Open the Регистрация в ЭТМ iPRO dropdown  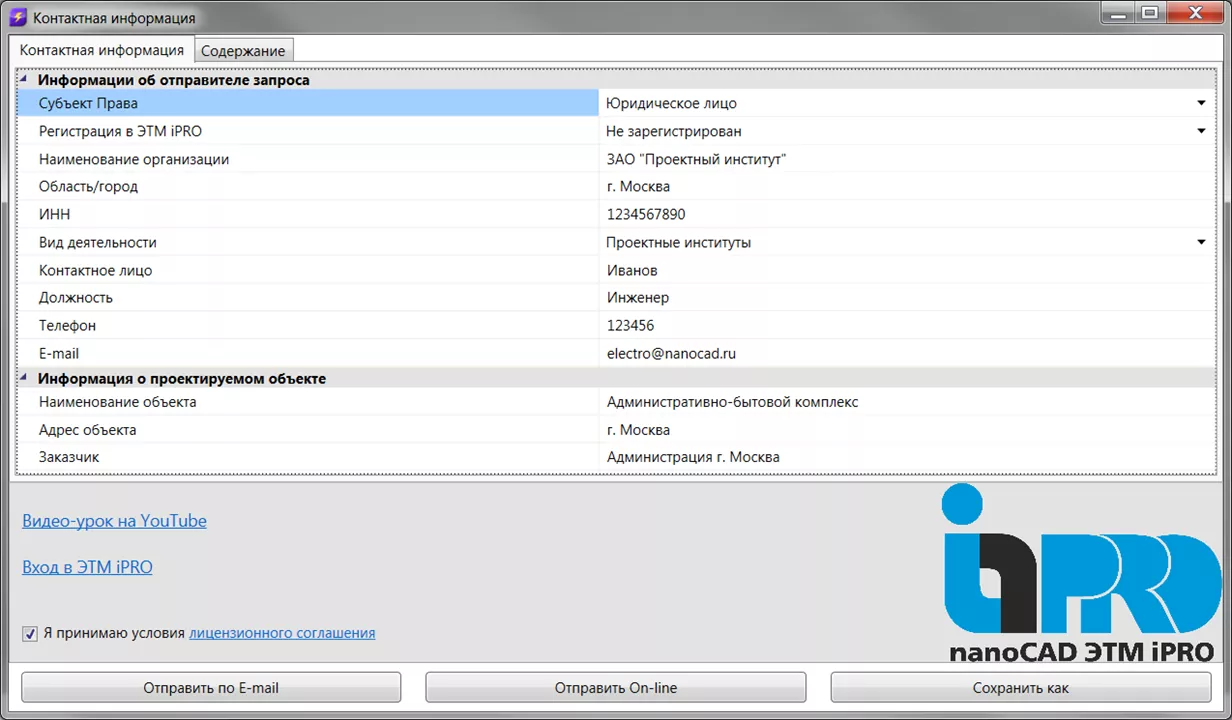(1201, 131)
